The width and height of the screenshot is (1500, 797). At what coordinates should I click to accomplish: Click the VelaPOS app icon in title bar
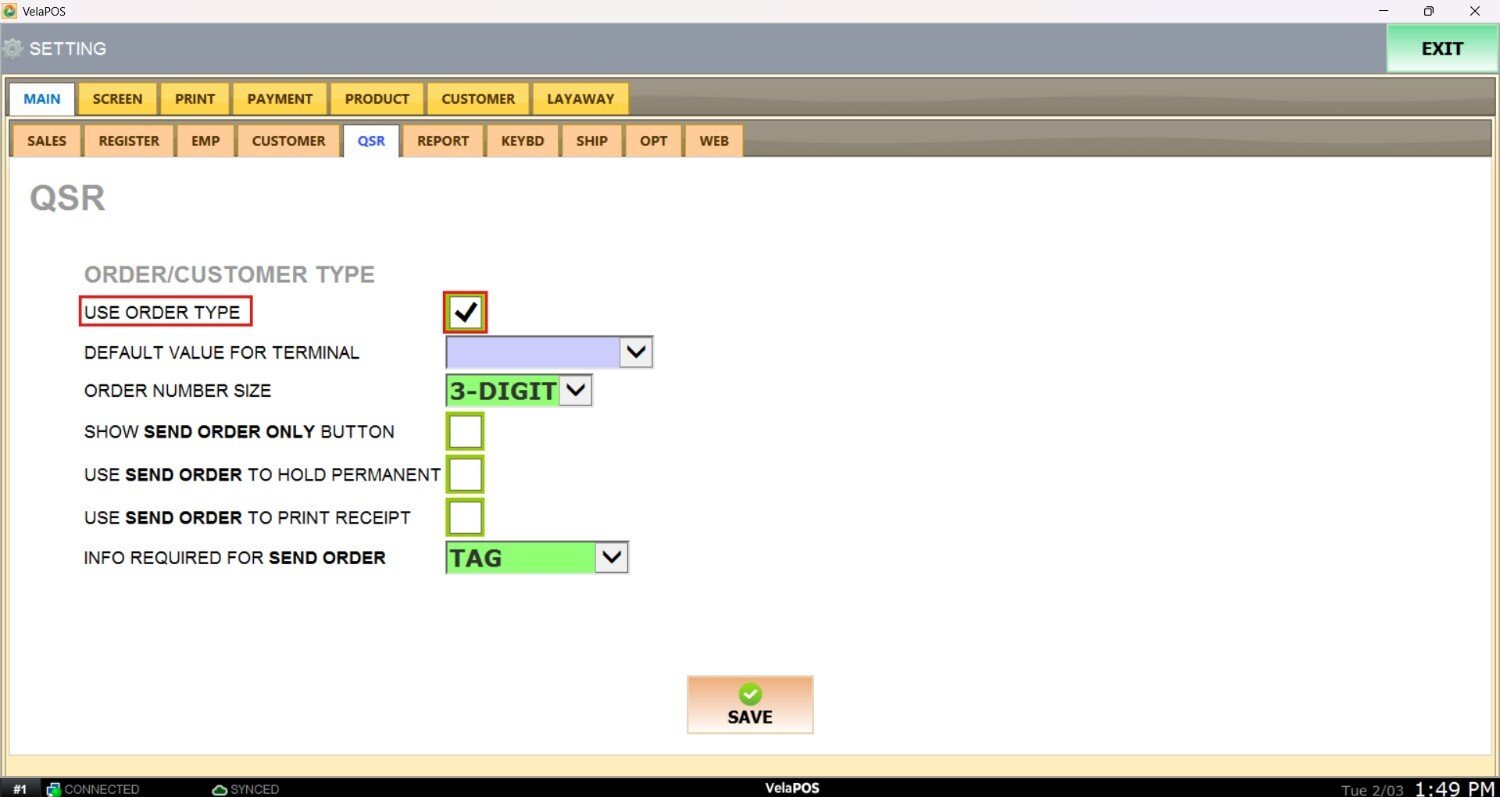point(10,10)
